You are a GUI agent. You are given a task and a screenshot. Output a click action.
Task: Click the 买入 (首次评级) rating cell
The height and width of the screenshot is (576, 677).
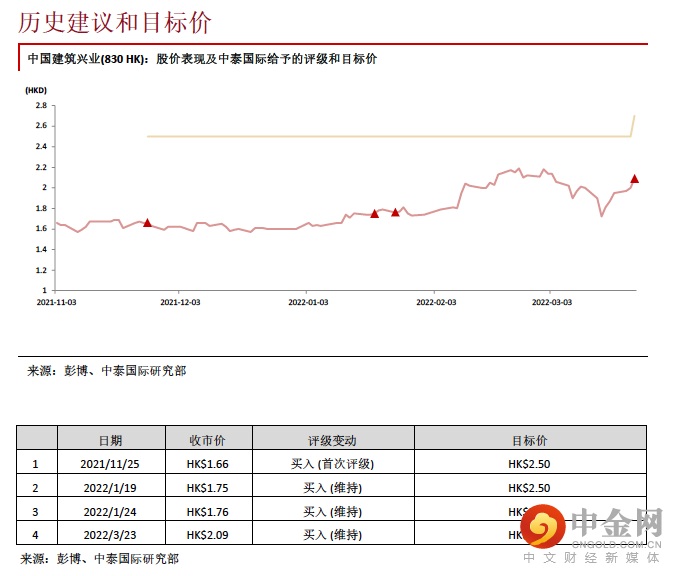332,464
